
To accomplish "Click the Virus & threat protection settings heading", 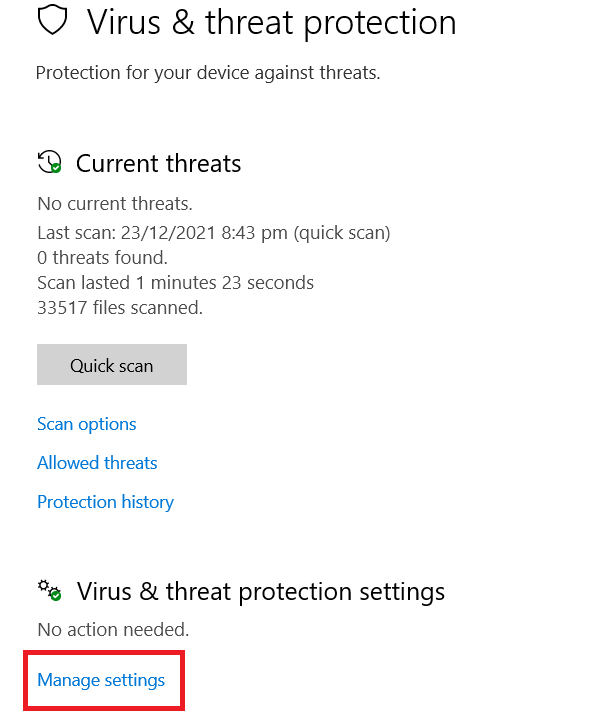I will (261, 592).
